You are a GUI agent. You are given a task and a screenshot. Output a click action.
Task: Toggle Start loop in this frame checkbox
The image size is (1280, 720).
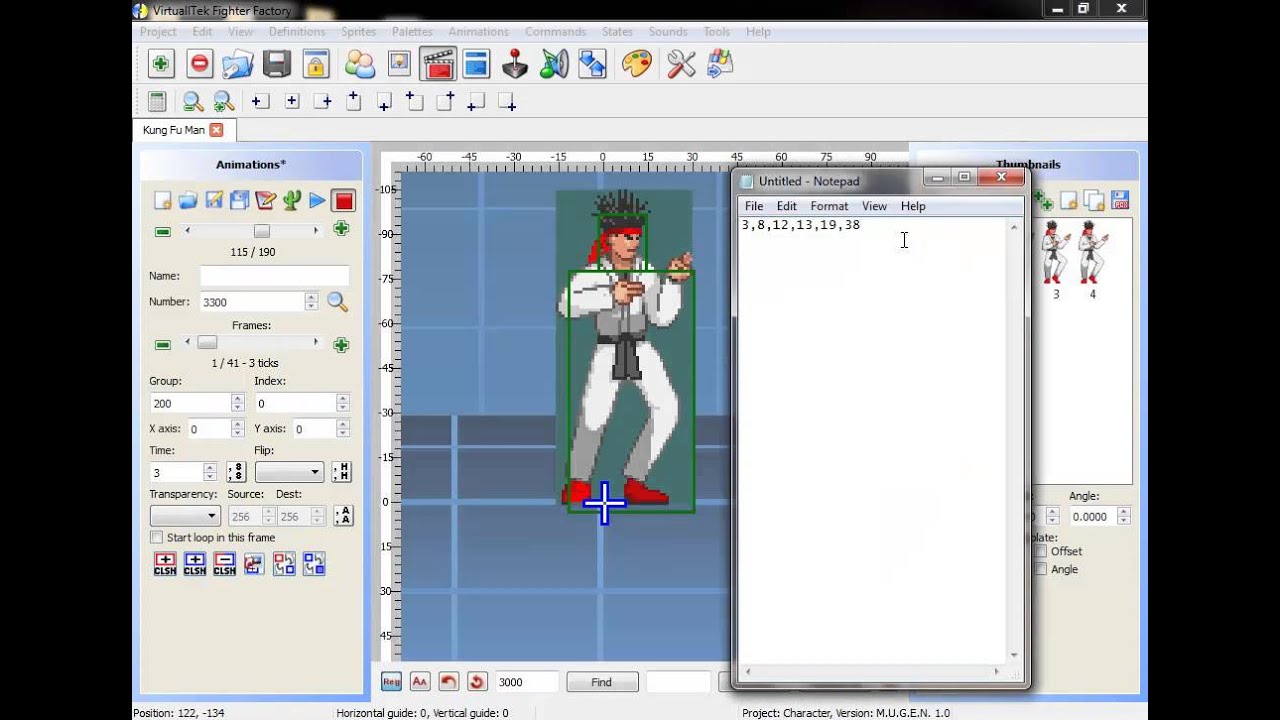pyautogui.click(x=156, y=538)
